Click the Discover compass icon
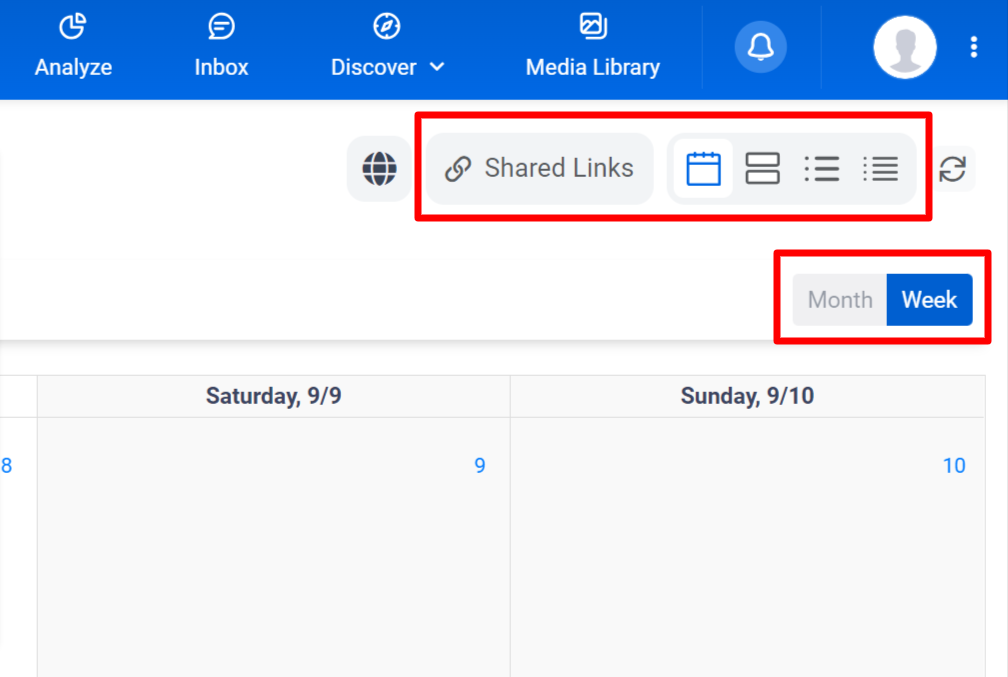Viewport: 1008px width, 677px height. click(386, 26)
